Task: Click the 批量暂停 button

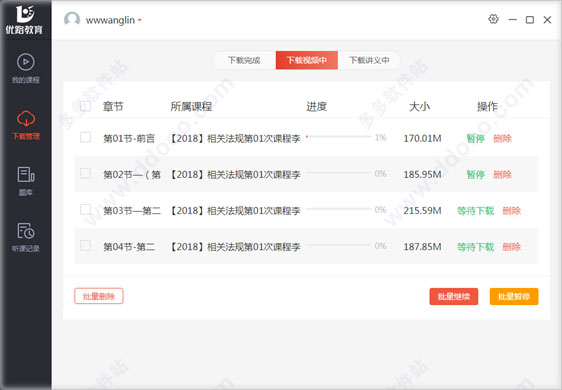Action: click(x=514, y=296)
